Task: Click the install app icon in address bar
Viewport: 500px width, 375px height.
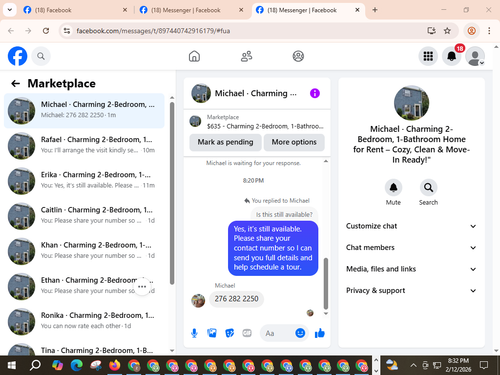Action: 431,31
